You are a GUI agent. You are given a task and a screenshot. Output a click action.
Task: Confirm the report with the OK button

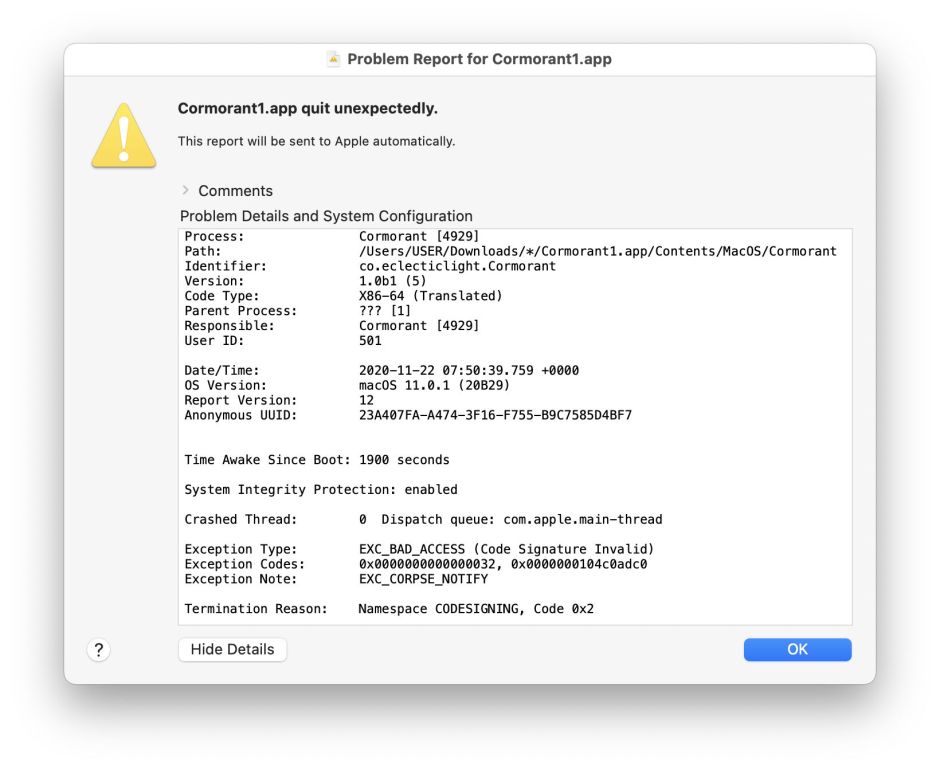797,650
